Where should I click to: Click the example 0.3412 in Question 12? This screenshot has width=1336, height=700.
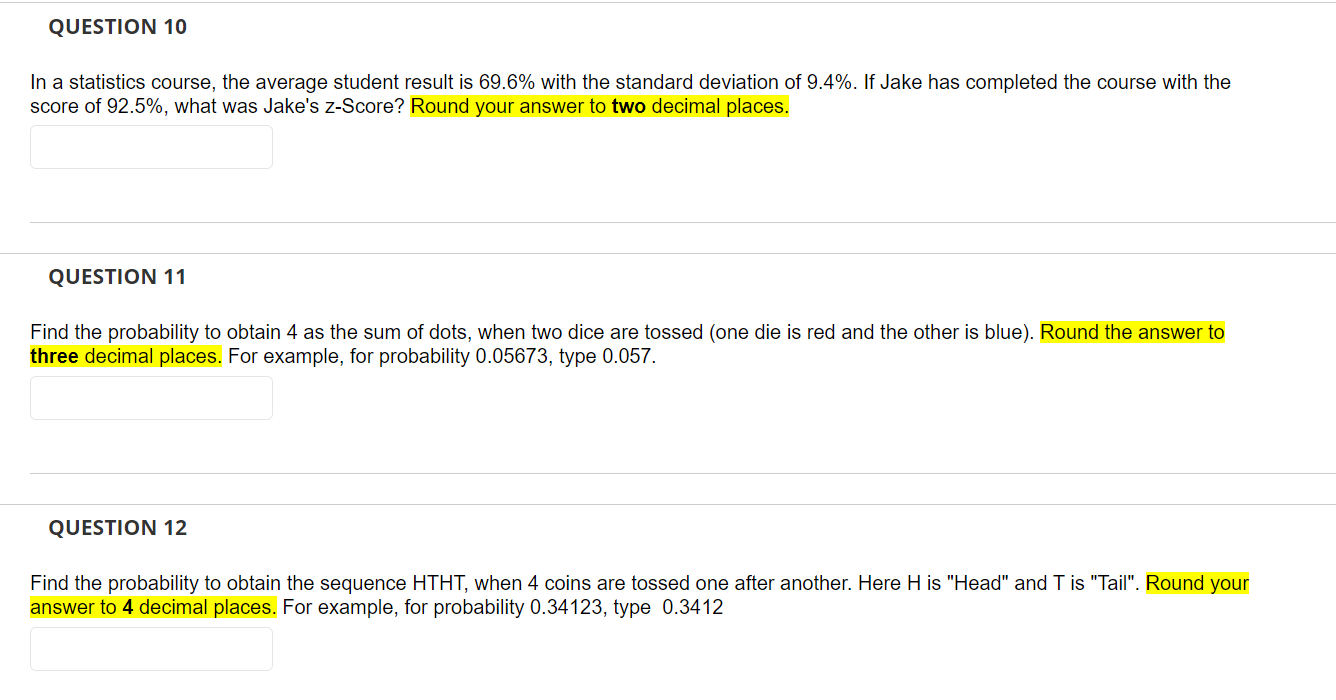(694, 607)
